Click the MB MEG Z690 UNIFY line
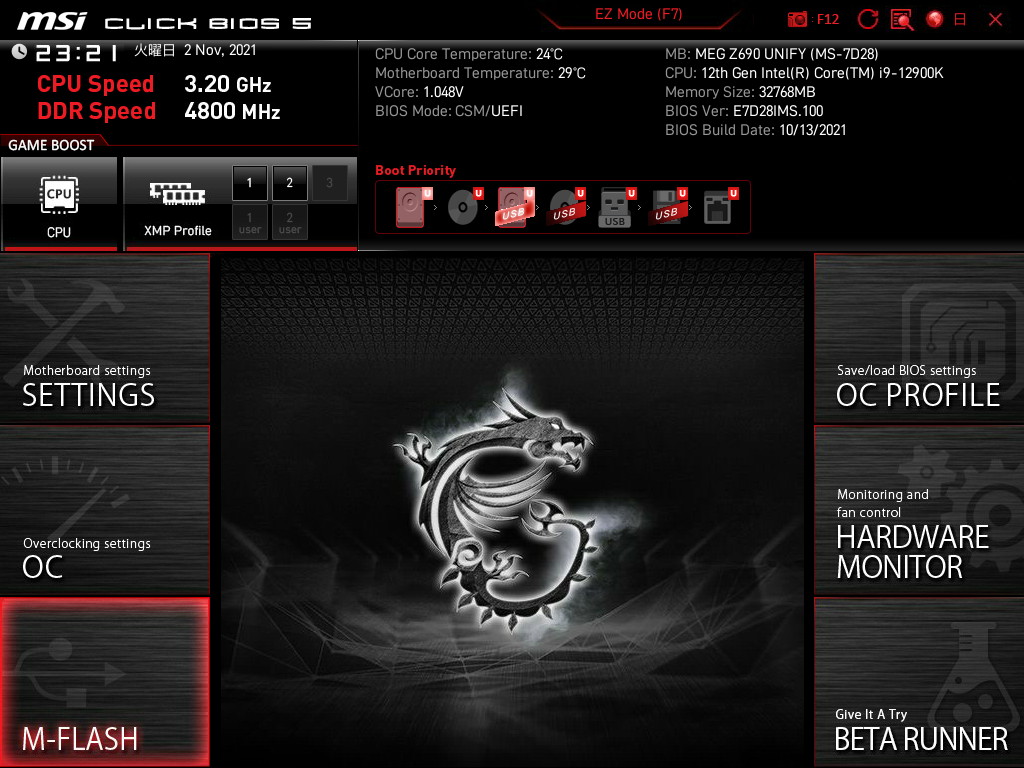The height and width of the screenshot is (768, 1024). pos(772,54)
